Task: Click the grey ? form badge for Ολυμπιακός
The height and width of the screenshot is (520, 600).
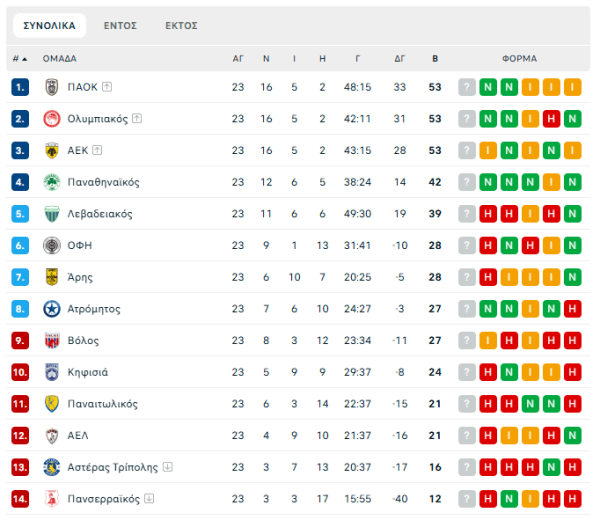Action: [x=467, y=119]
